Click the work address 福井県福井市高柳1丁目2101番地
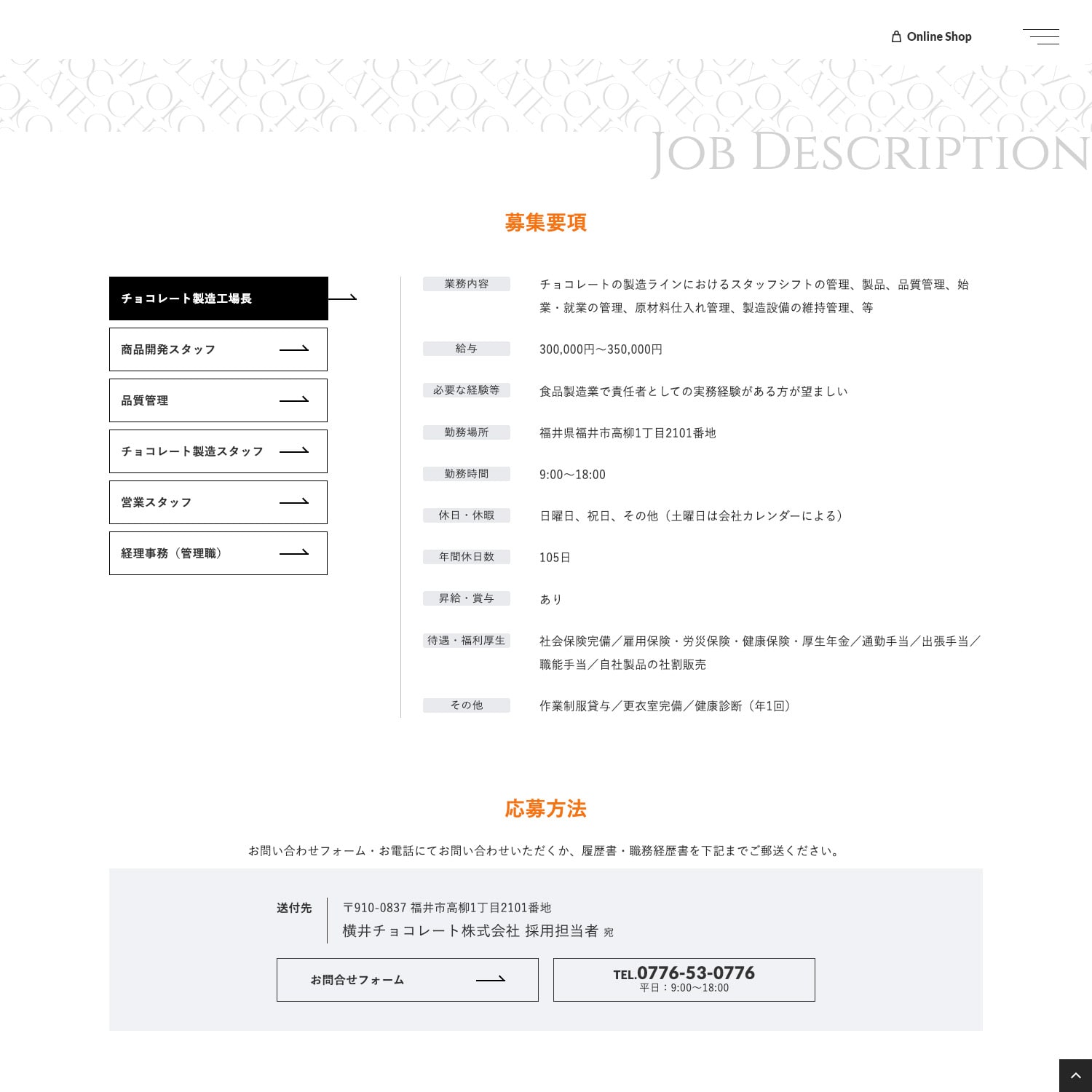Viewport: 1092px width, 1092px height. coord(628,433)
